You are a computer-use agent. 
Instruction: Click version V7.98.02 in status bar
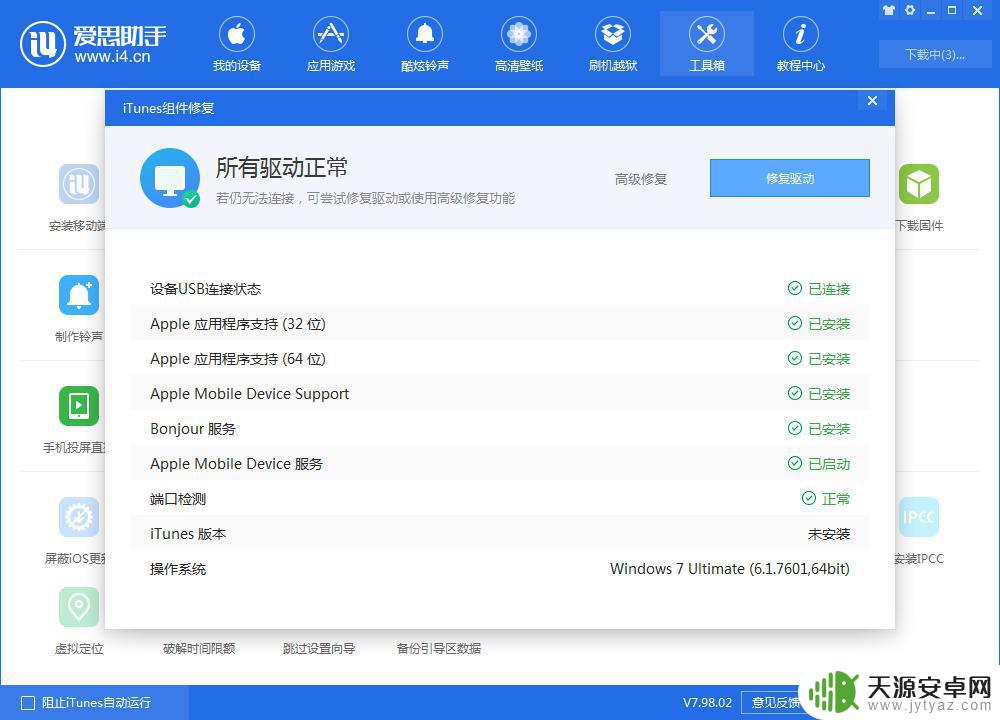707,703
